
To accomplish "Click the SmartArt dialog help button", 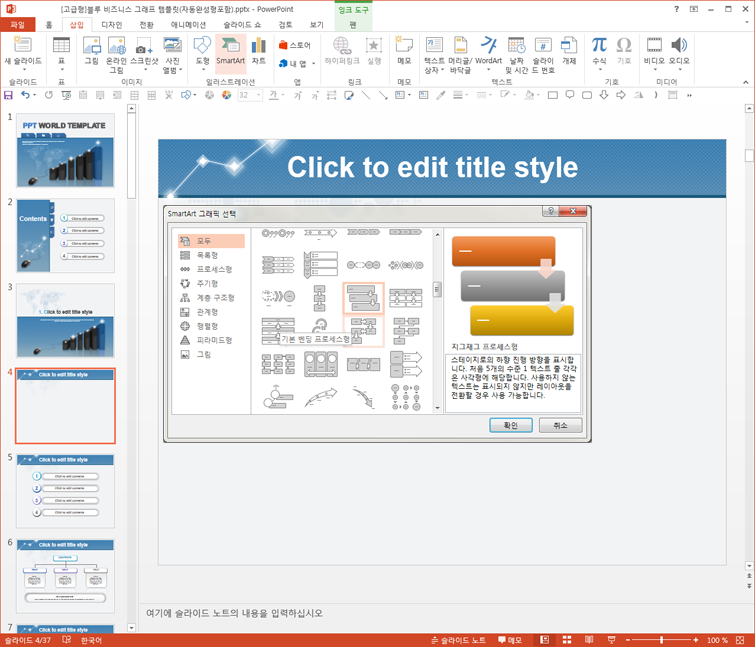I will (x=551, y=211).
